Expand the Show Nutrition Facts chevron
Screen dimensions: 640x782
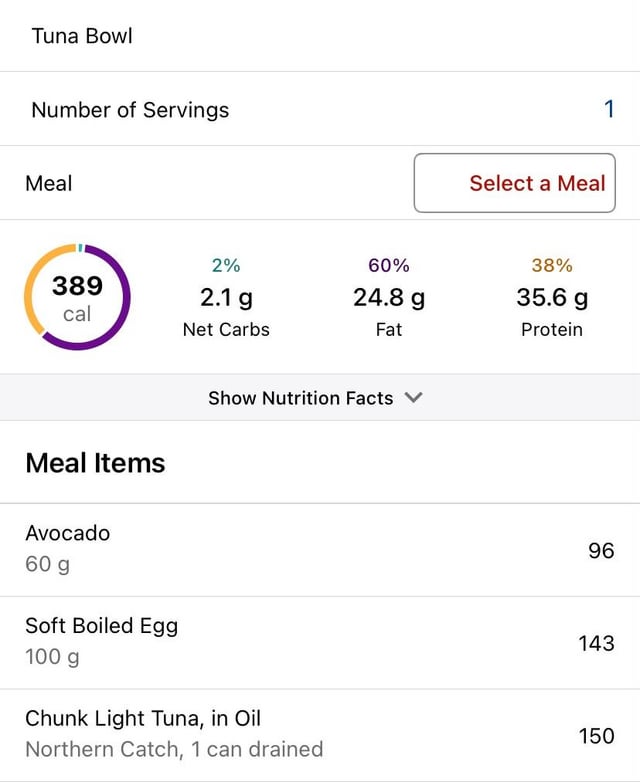(x=414, y=398)
